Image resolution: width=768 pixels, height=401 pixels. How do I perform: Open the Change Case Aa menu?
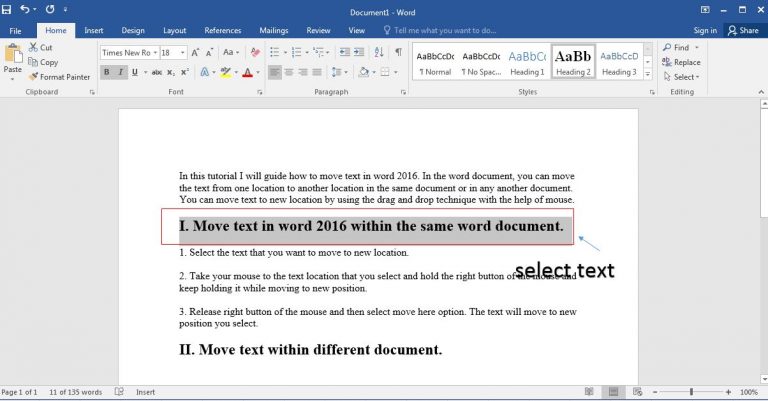231,52
